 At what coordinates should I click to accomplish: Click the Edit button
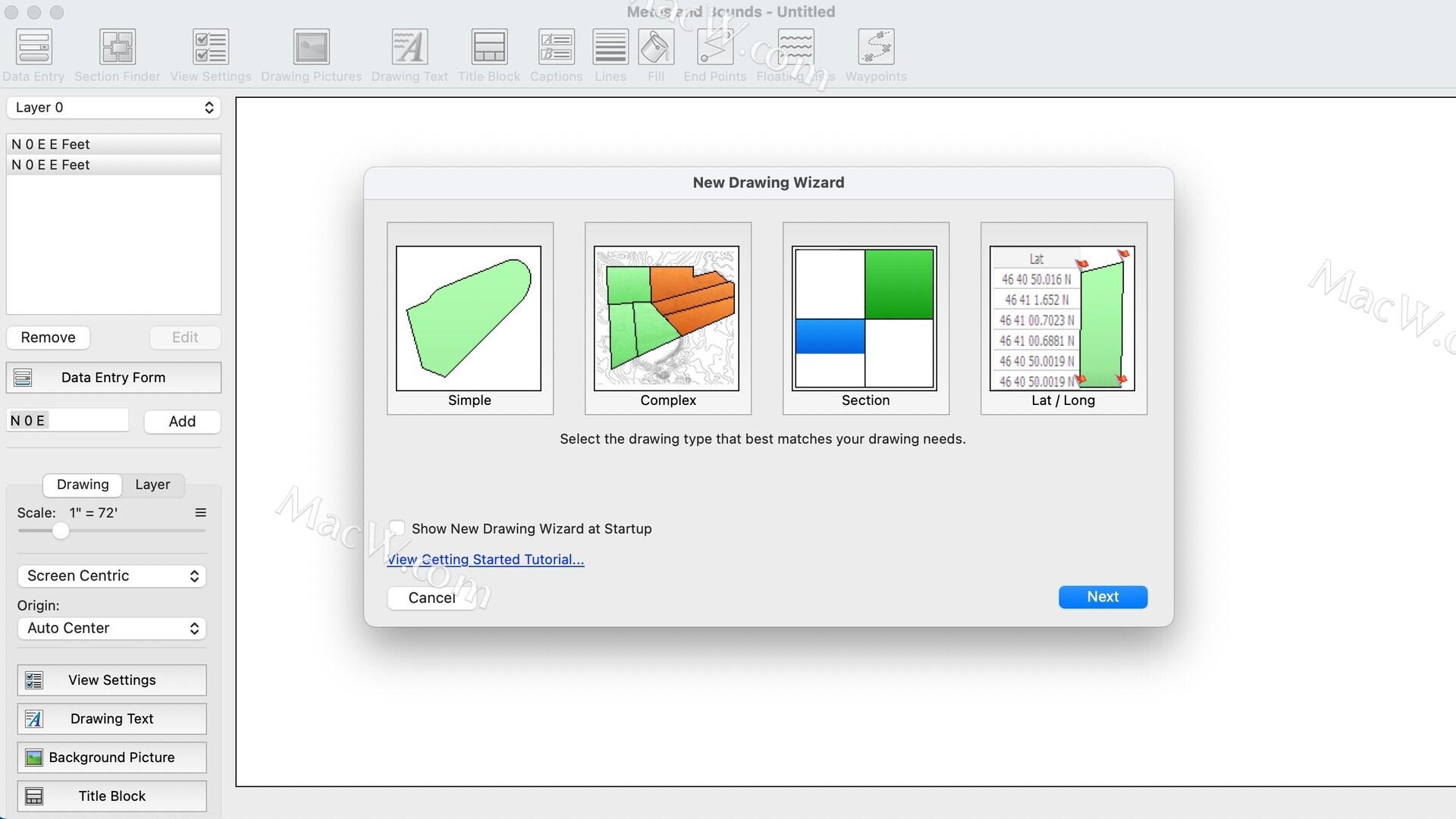[185, 337]
